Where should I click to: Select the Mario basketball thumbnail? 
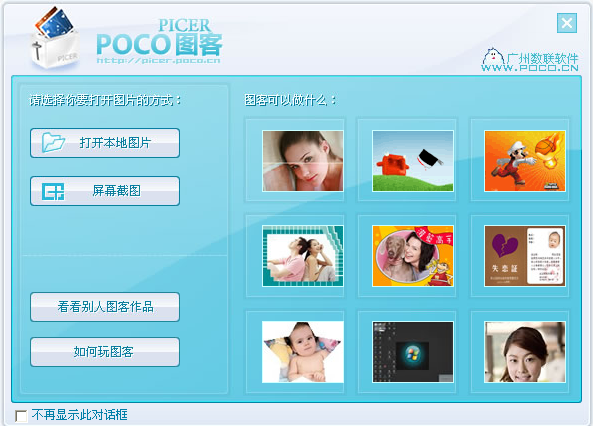pyautogui.click(x=525, y=161)
